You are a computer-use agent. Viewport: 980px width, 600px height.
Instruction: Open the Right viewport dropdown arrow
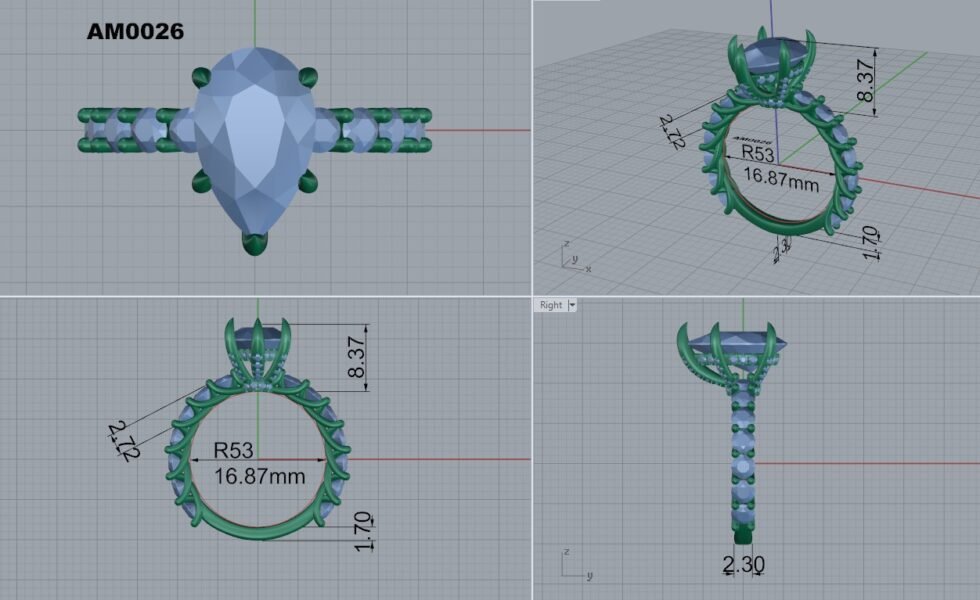572,305
